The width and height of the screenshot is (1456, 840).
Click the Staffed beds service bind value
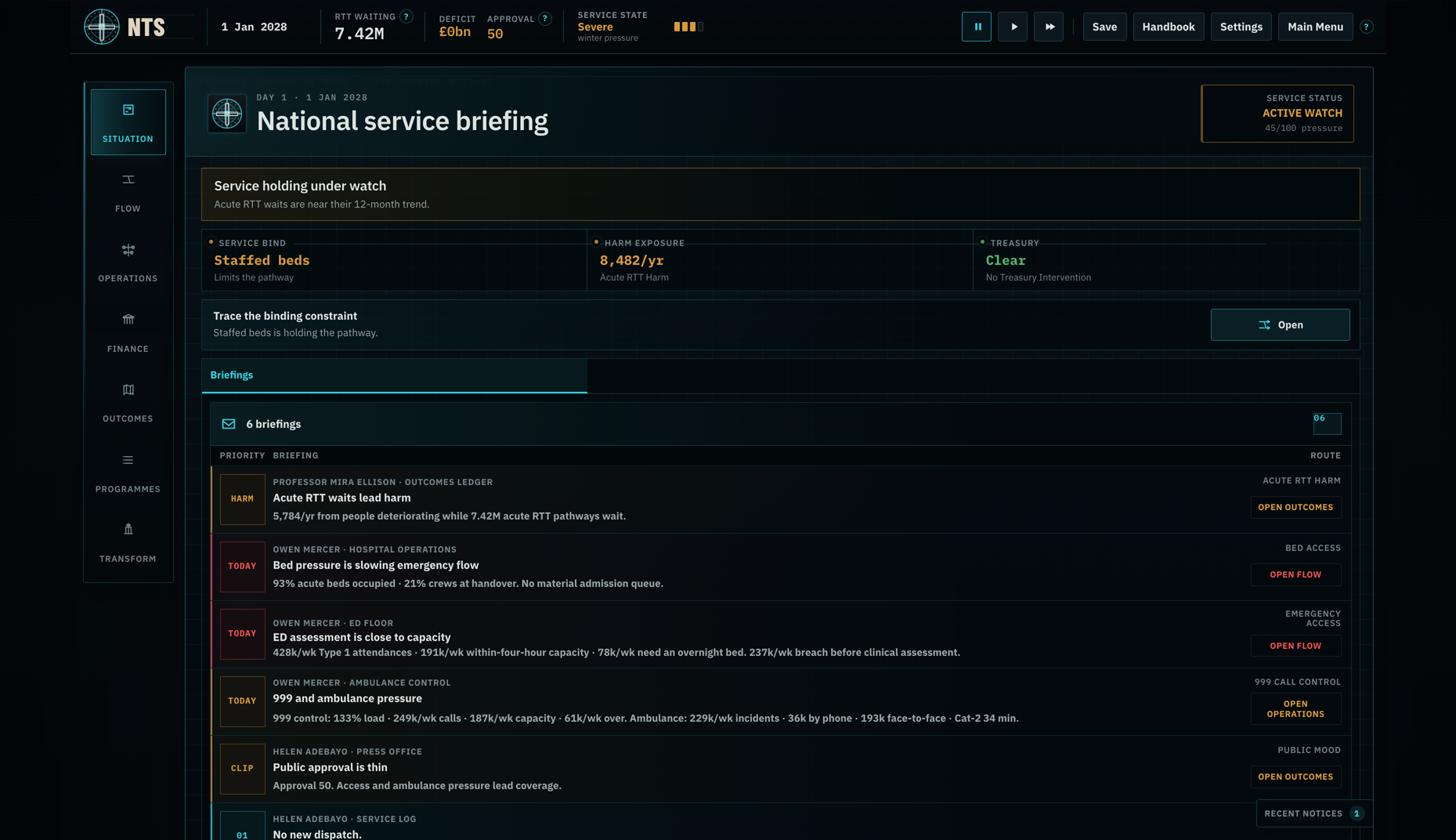262,260
